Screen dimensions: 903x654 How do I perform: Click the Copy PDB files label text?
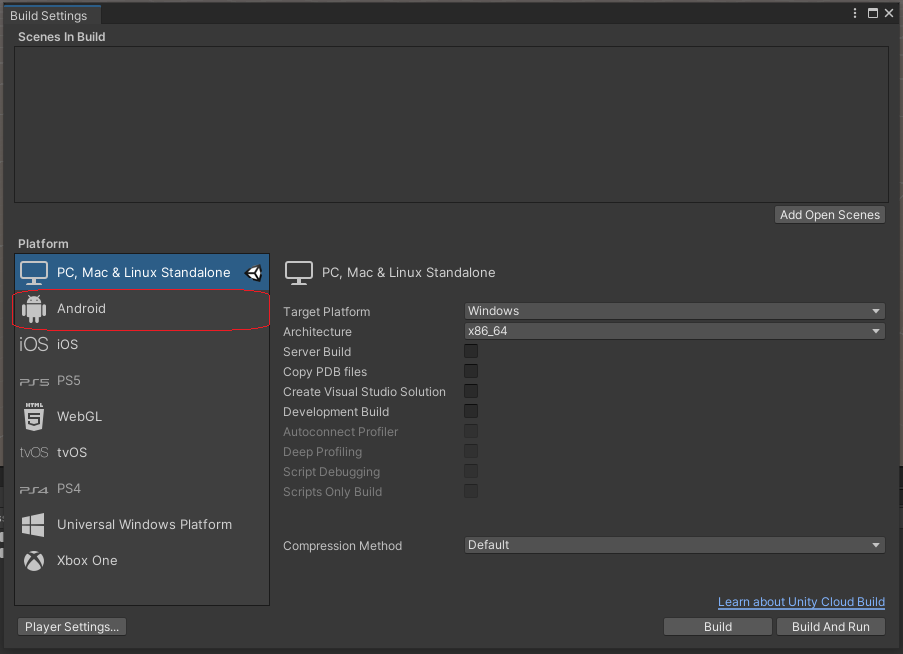point(325,372)
